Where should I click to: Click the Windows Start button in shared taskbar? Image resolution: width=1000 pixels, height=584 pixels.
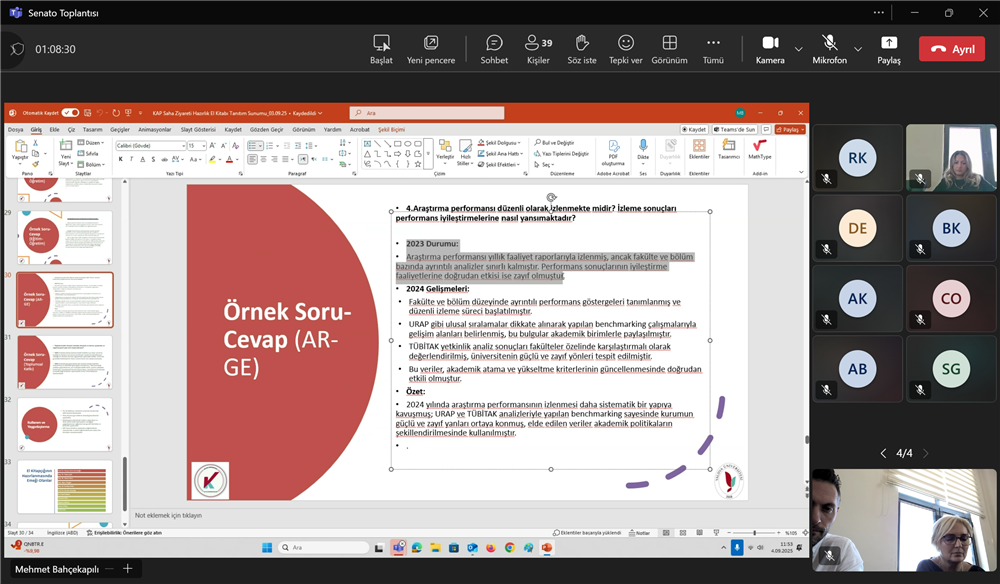[x=267, y=548]
